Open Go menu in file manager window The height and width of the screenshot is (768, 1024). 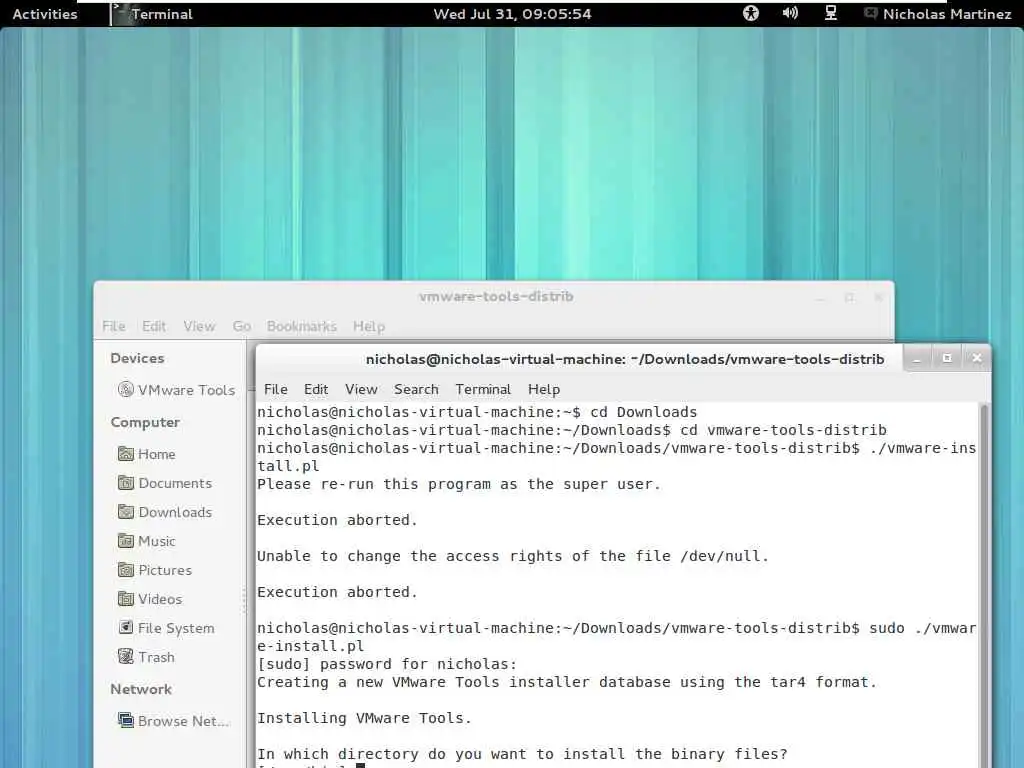242,326
